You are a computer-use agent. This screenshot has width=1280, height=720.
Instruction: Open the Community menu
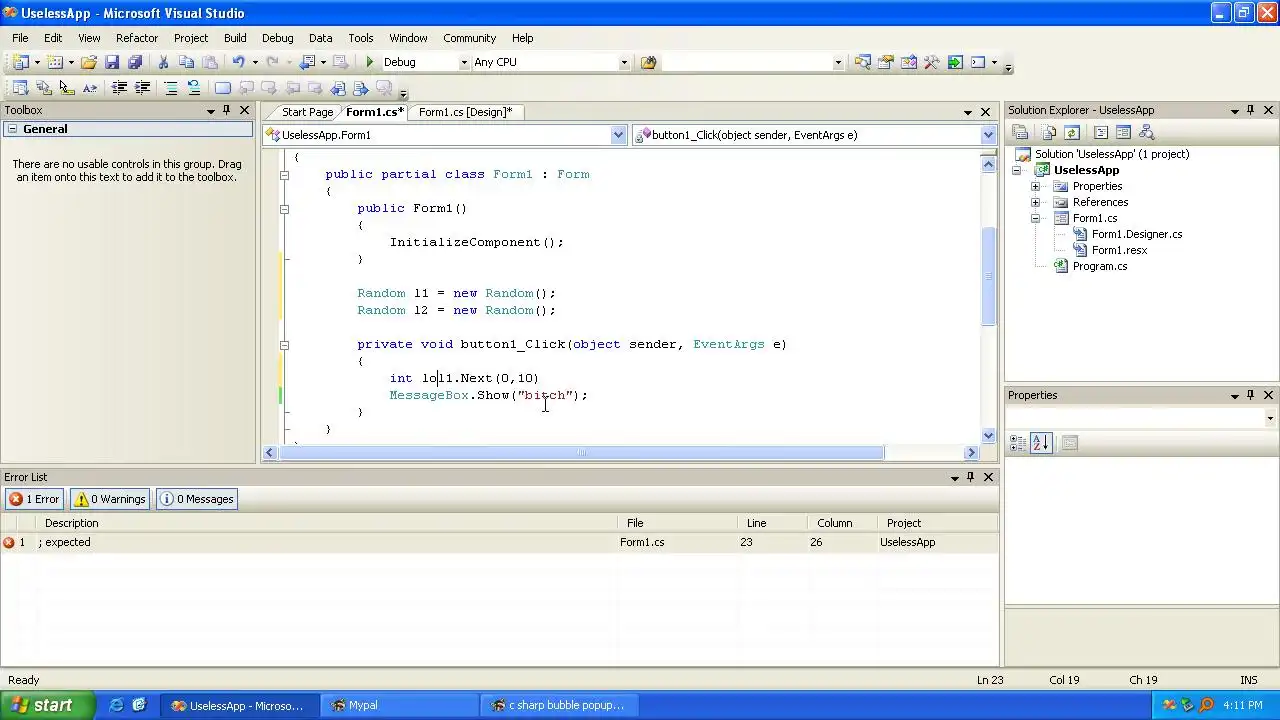469,38
